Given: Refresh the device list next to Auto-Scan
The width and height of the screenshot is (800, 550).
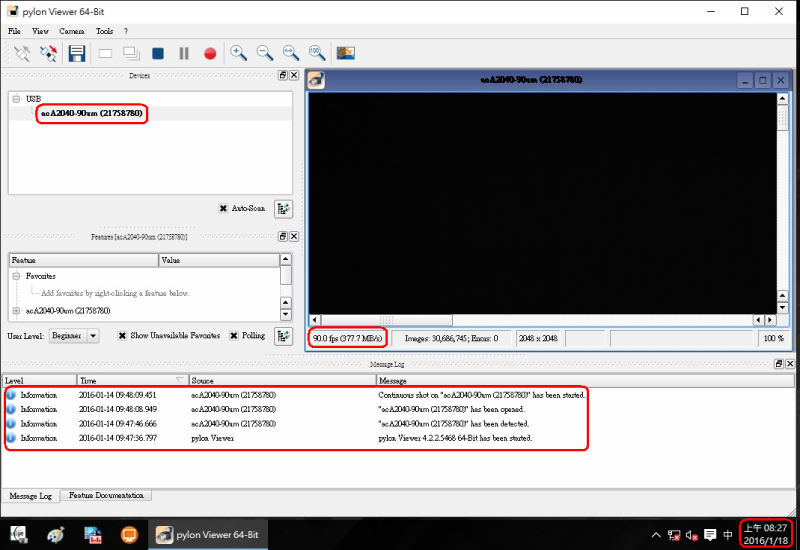Looking at the screenshot, I should coord(284,208).
